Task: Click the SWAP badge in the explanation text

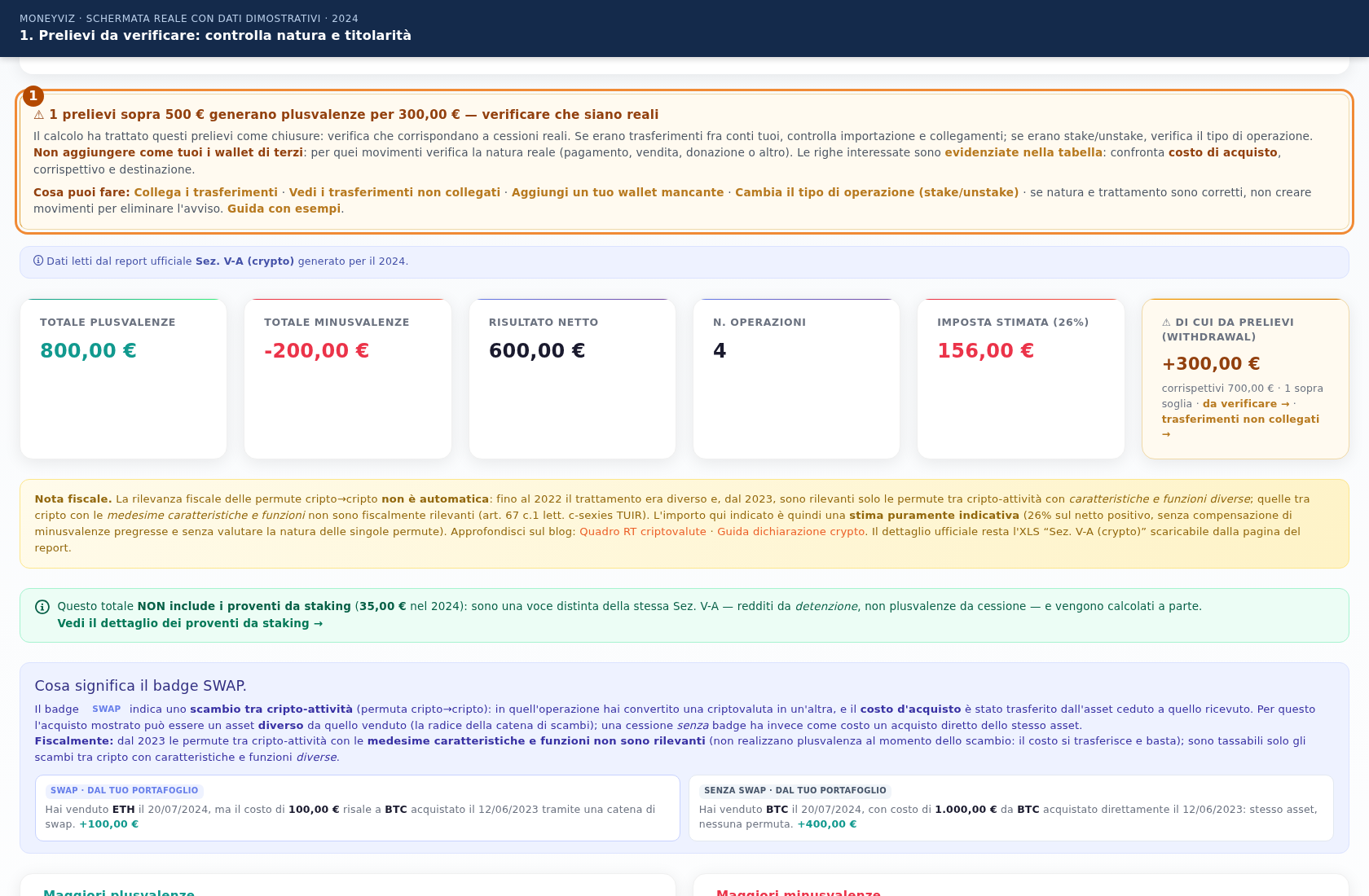Action: 106,709
